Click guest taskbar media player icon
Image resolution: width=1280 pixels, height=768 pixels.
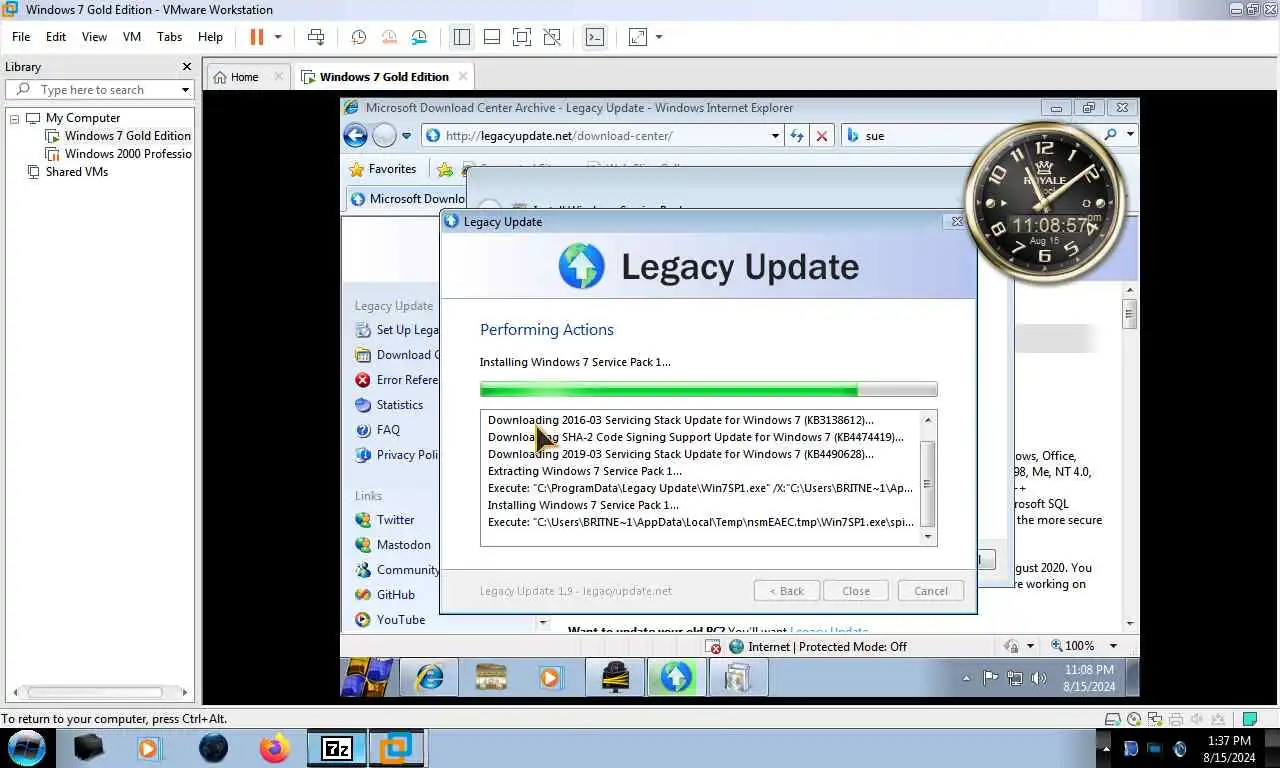549,678
